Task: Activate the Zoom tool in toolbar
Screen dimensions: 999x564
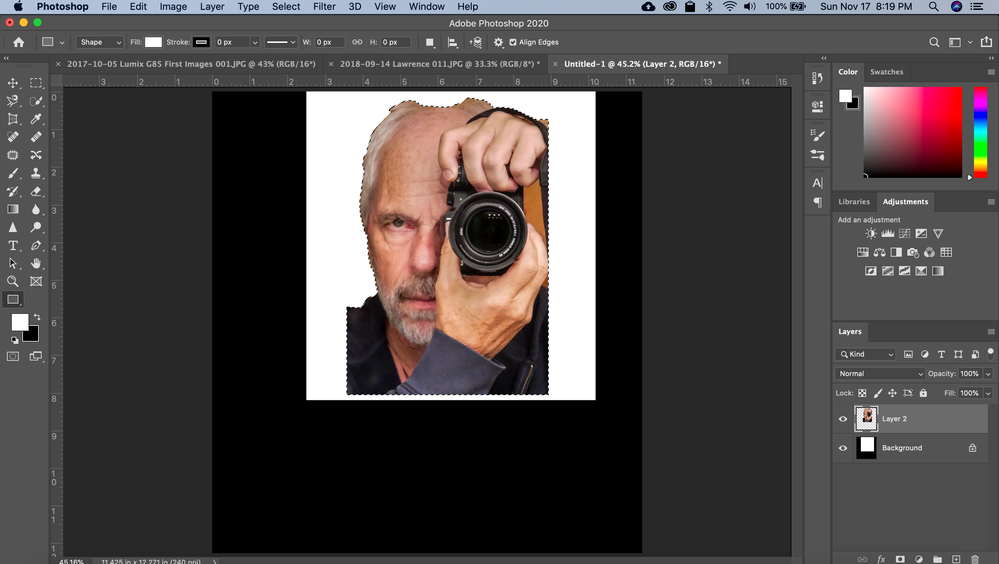Action: coord(13,281)
